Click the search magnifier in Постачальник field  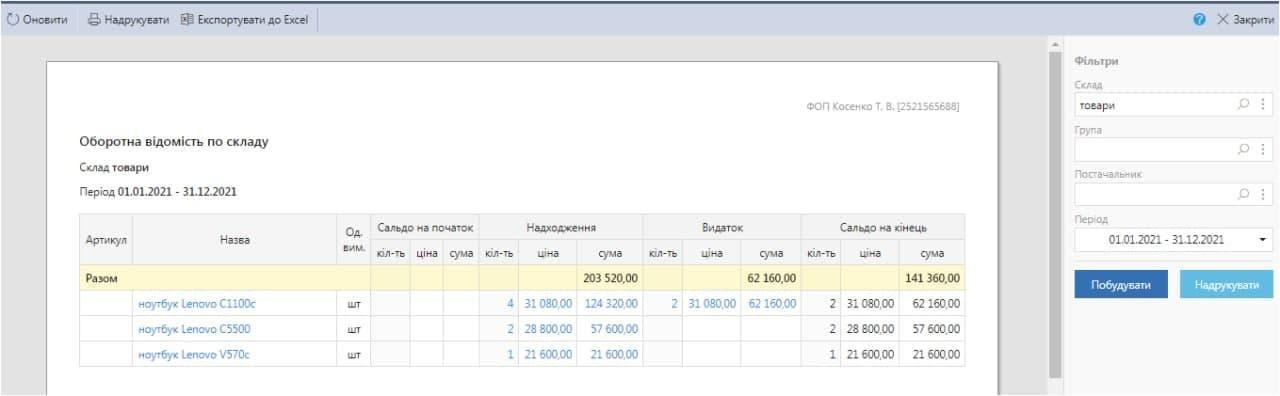tap(1244, 194)
